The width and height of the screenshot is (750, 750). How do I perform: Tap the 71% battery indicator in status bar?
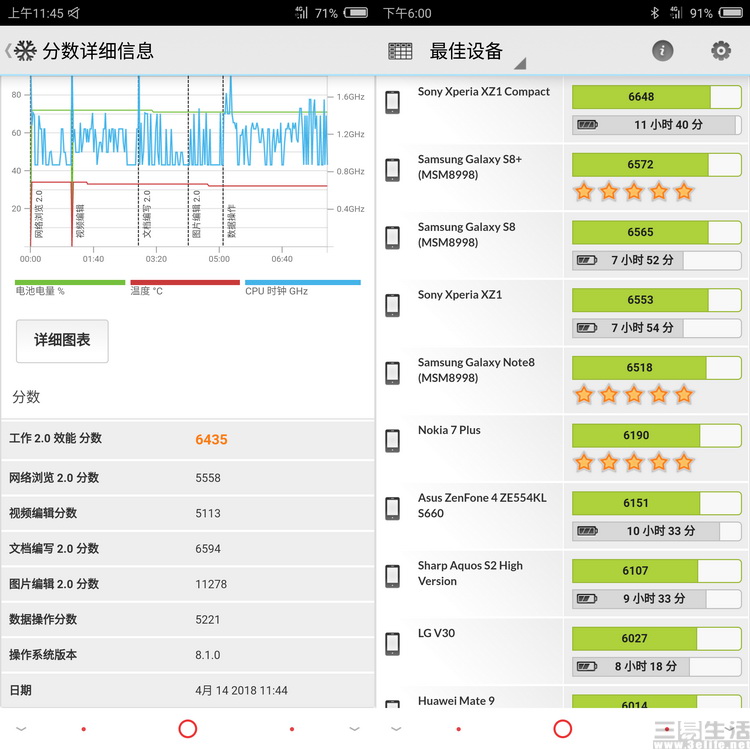coord(341,13)
